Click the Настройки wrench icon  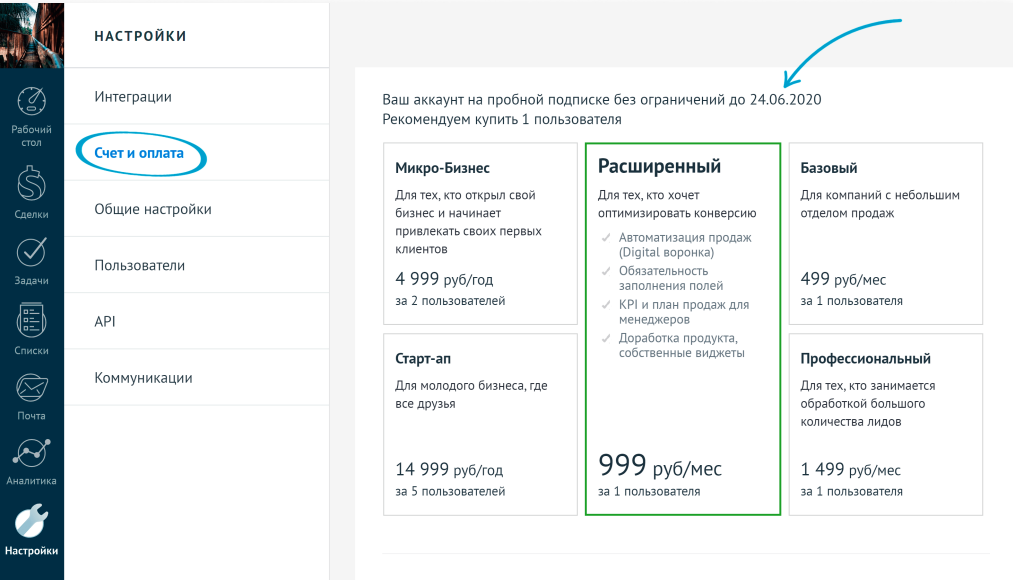pos(32,520)
